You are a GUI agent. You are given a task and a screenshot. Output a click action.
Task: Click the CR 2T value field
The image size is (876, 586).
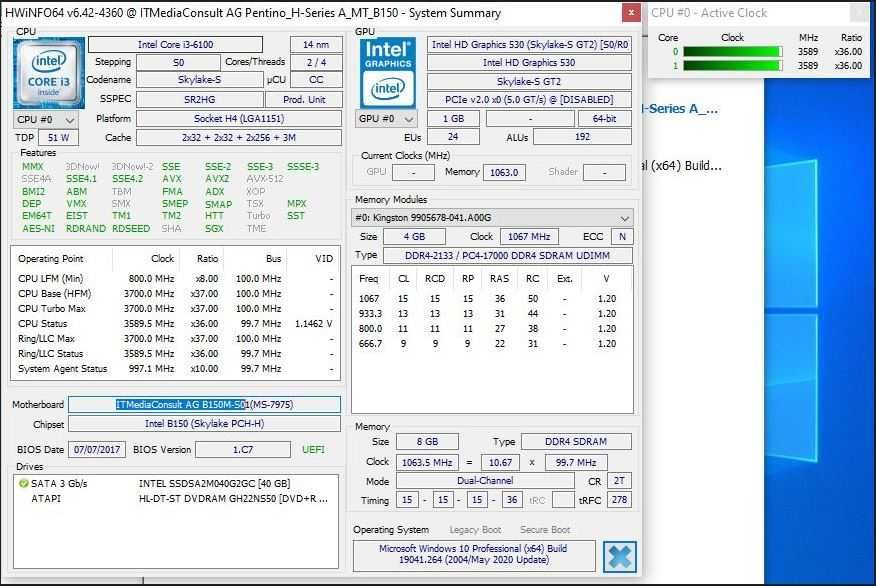619,481
